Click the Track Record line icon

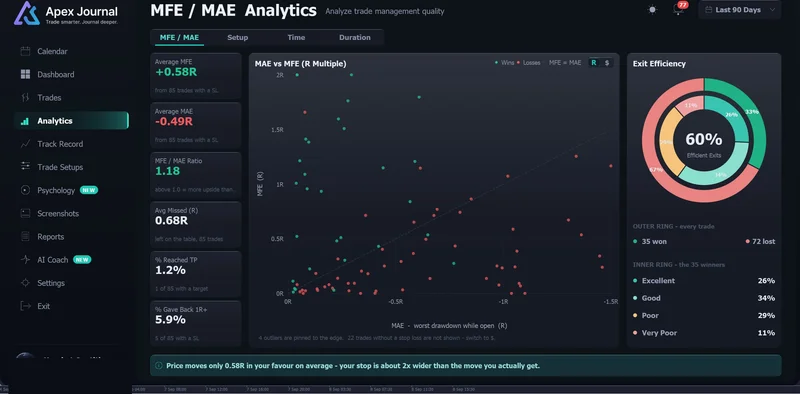(25, 144)
